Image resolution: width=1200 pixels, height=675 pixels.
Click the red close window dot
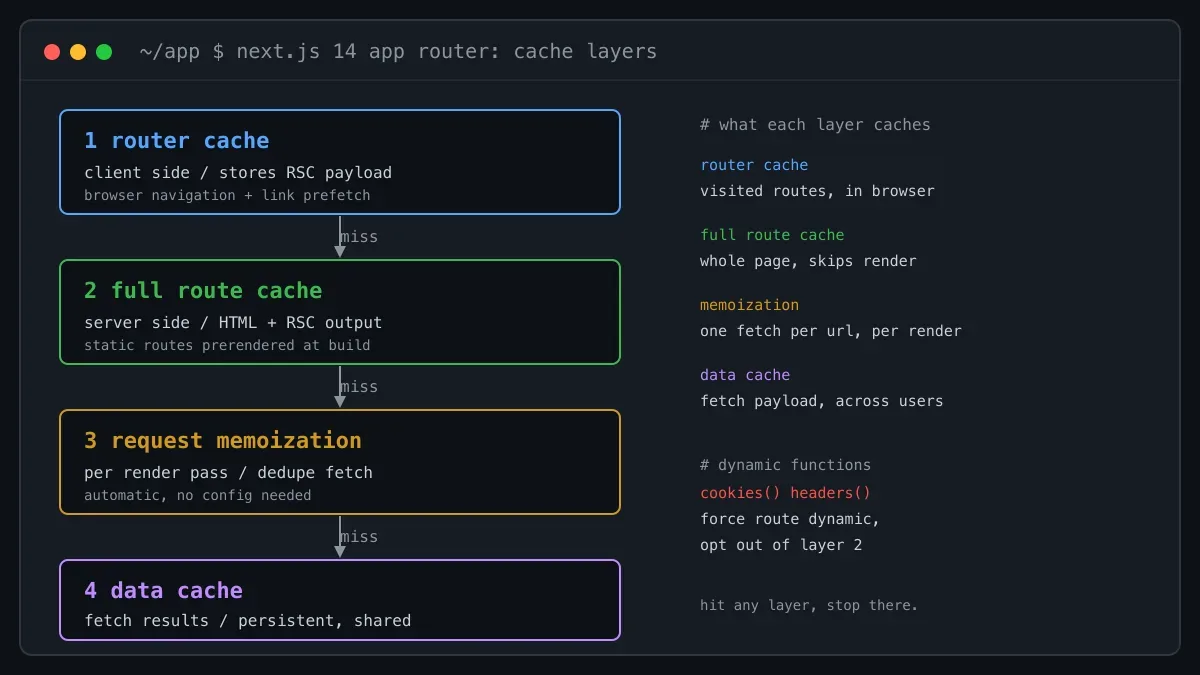point(52,52)
